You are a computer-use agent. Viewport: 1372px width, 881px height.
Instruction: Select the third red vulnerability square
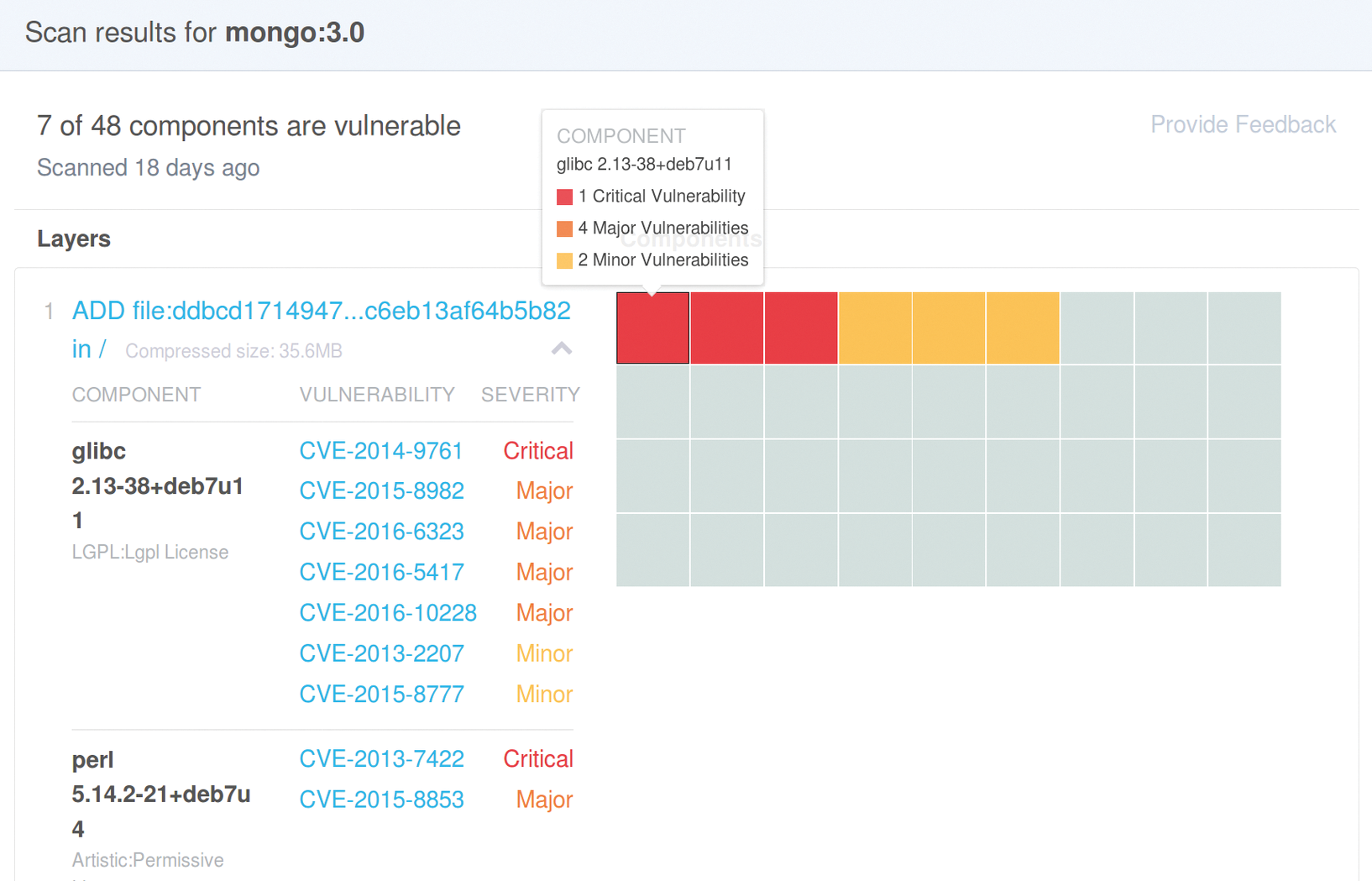[x=800, y=328]
